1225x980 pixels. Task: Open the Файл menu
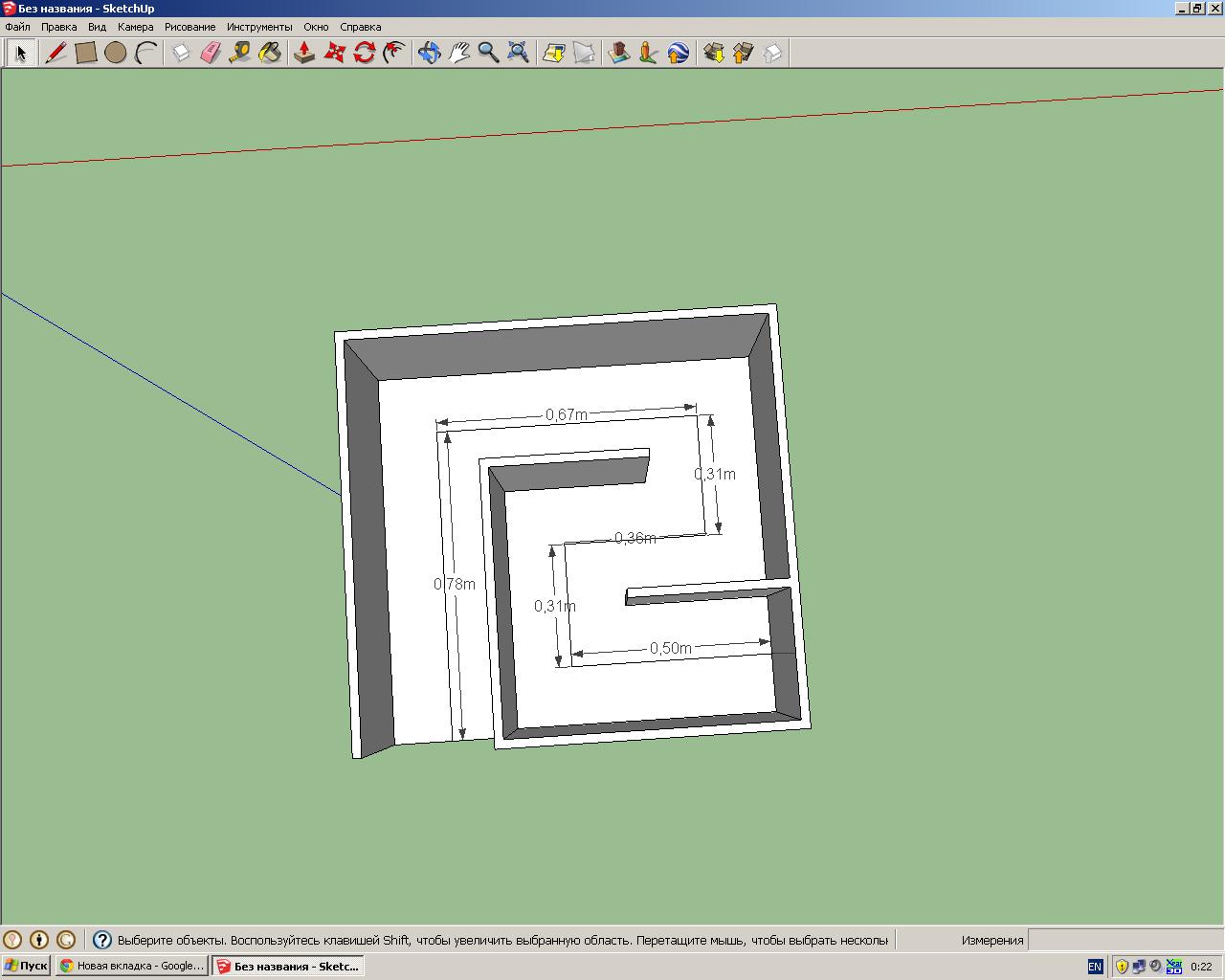[17, 27]
